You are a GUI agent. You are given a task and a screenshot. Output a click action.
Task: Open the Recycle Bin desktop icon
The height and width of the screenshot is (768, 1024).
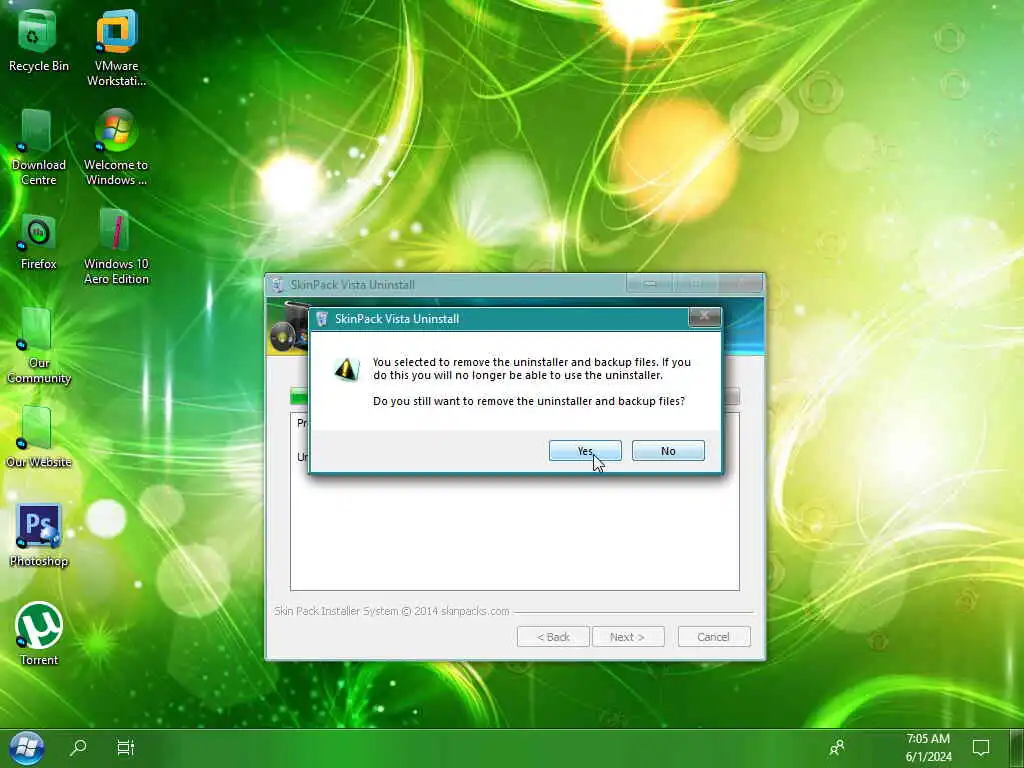pos(38,40)
